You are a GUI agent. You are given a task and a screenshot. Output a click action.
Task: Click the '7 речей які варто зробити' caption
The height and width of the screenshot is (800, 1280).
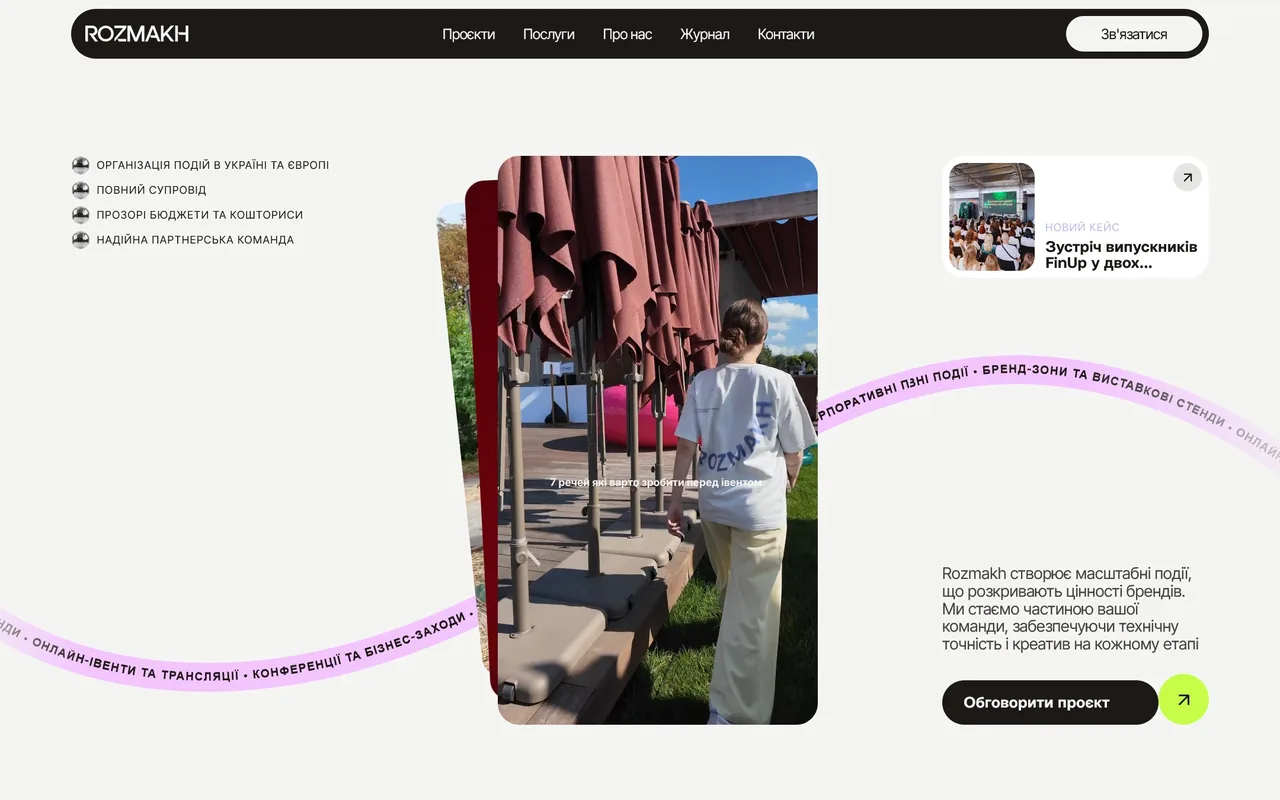657,482
